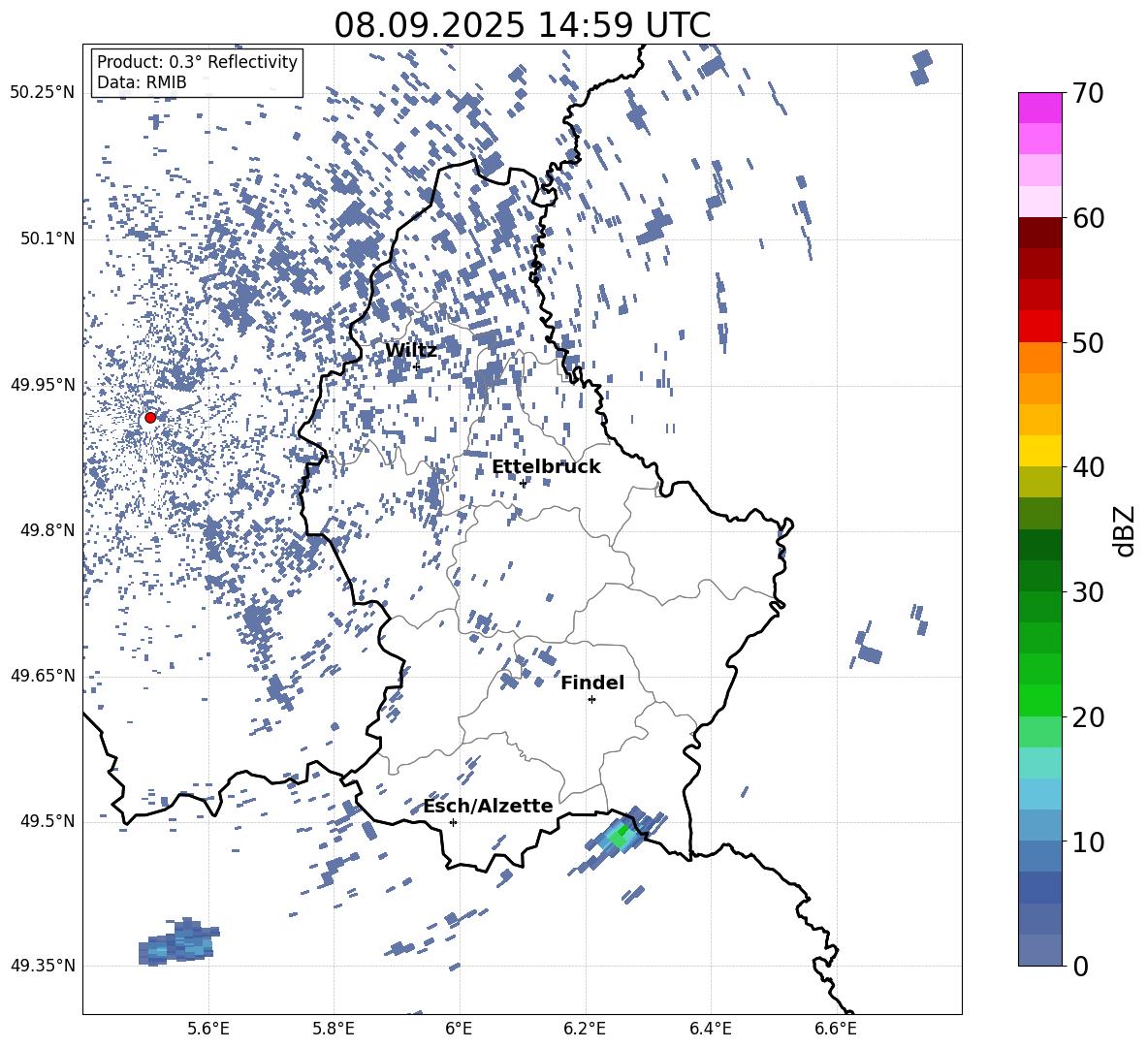Viewport: 1148px width, 1048px height.
Task: Click the dBZ colorbar label
Action: 1124,530
